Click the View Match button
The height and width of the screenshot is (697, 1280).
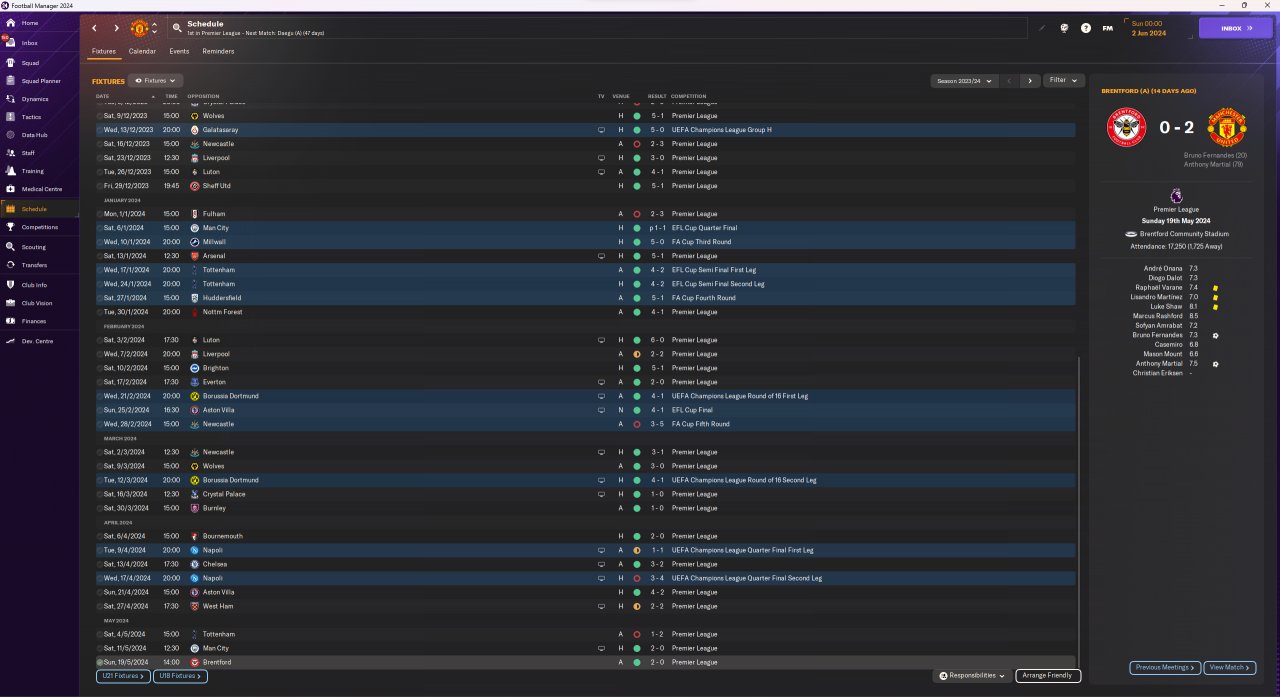[1230, 667]
